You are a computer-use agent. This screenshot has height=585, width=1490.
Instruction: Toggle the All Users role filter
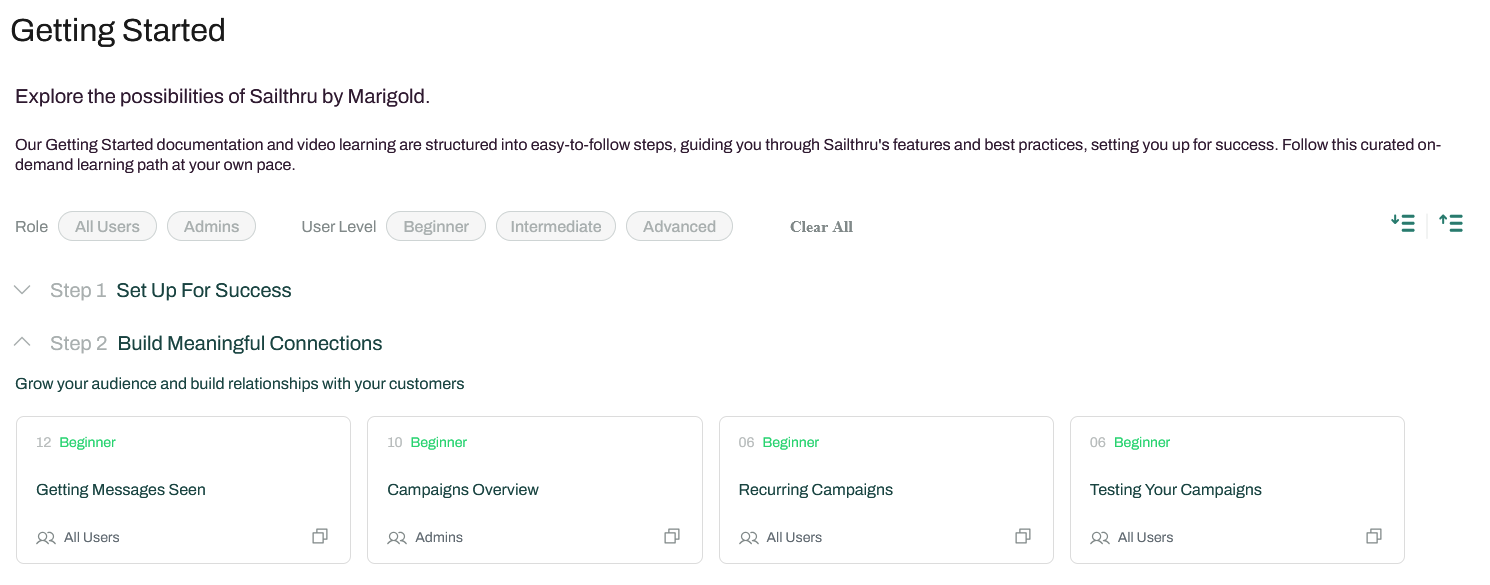pyautogui.click(x=107, y=227)
